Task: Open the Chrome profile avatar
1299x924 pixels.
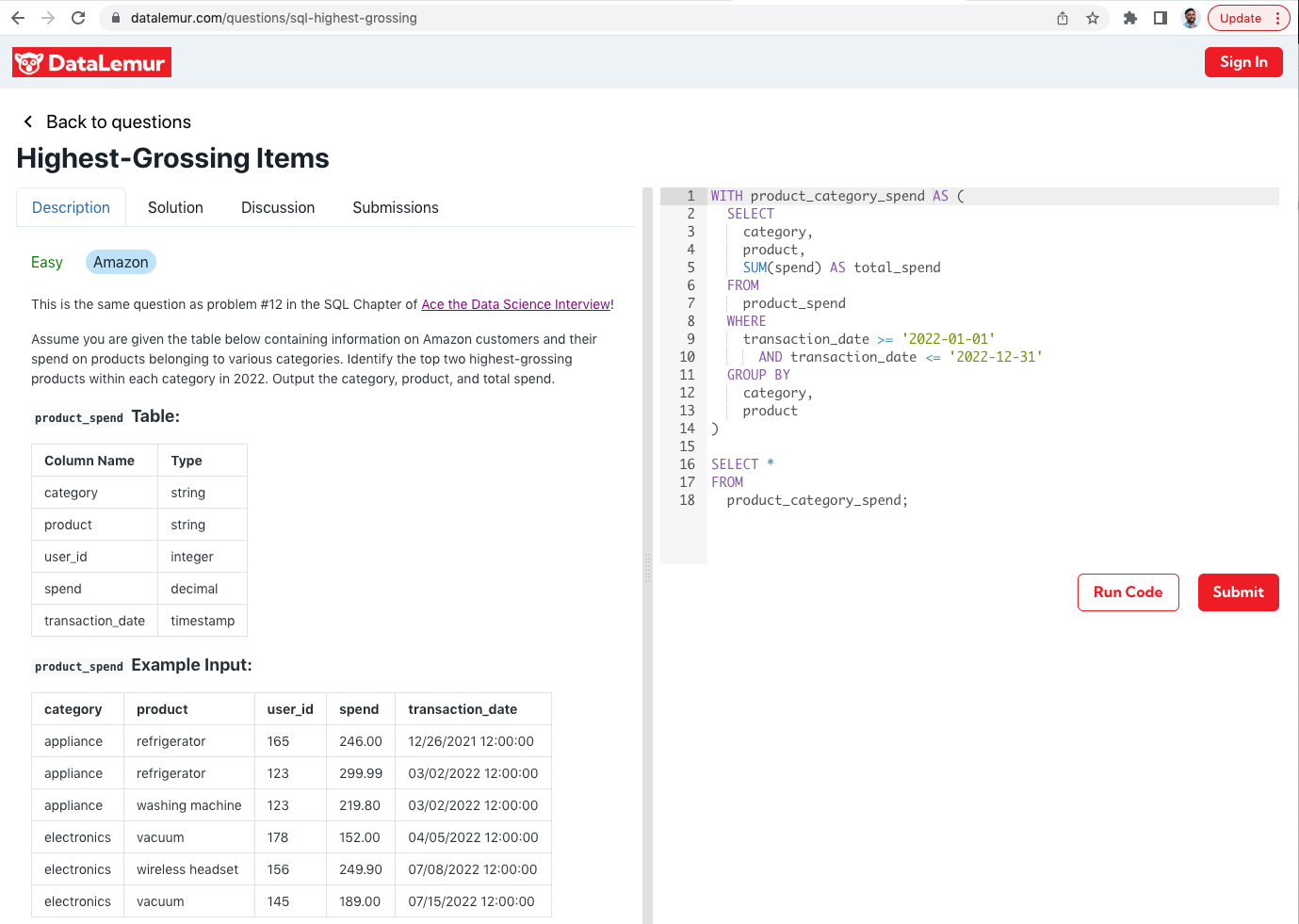Action: click(1191, 18)
